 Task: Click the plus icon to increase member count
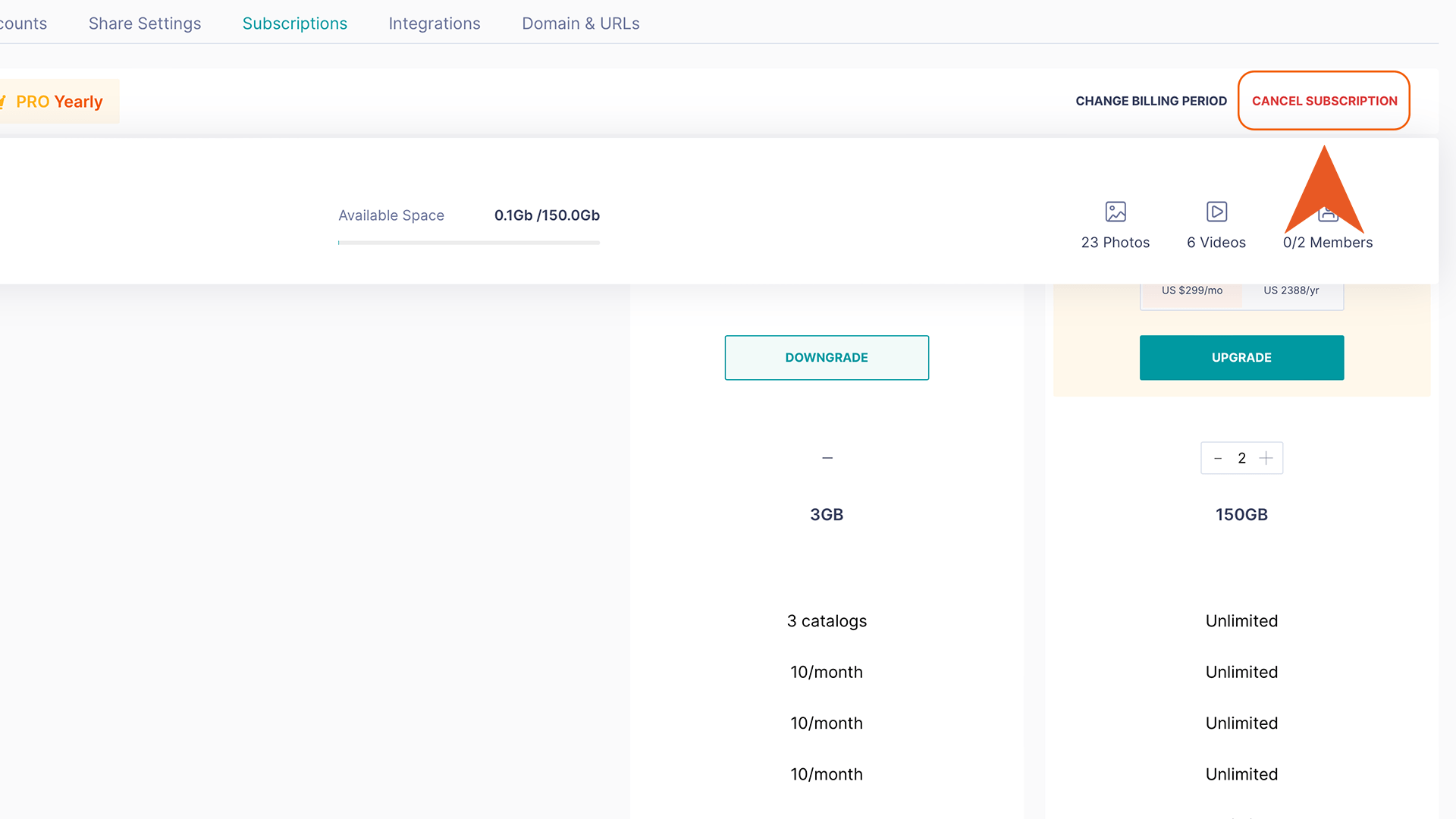(x=1266, y=458)
